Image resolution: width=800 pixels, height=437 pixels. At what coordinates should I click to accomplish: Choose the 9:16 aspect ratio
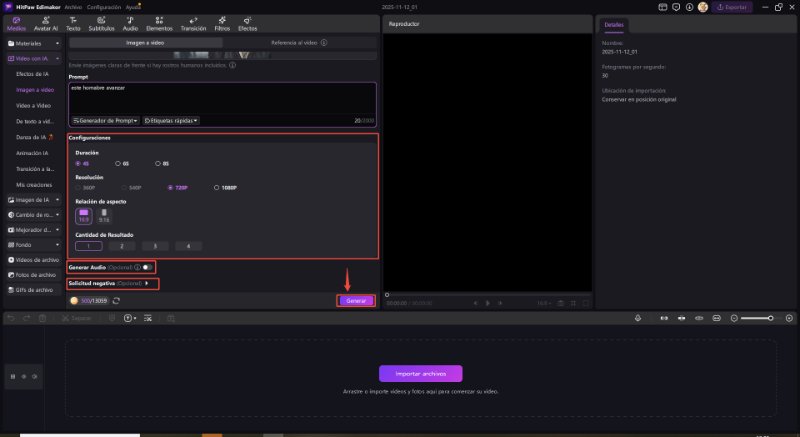coord(104,216)
